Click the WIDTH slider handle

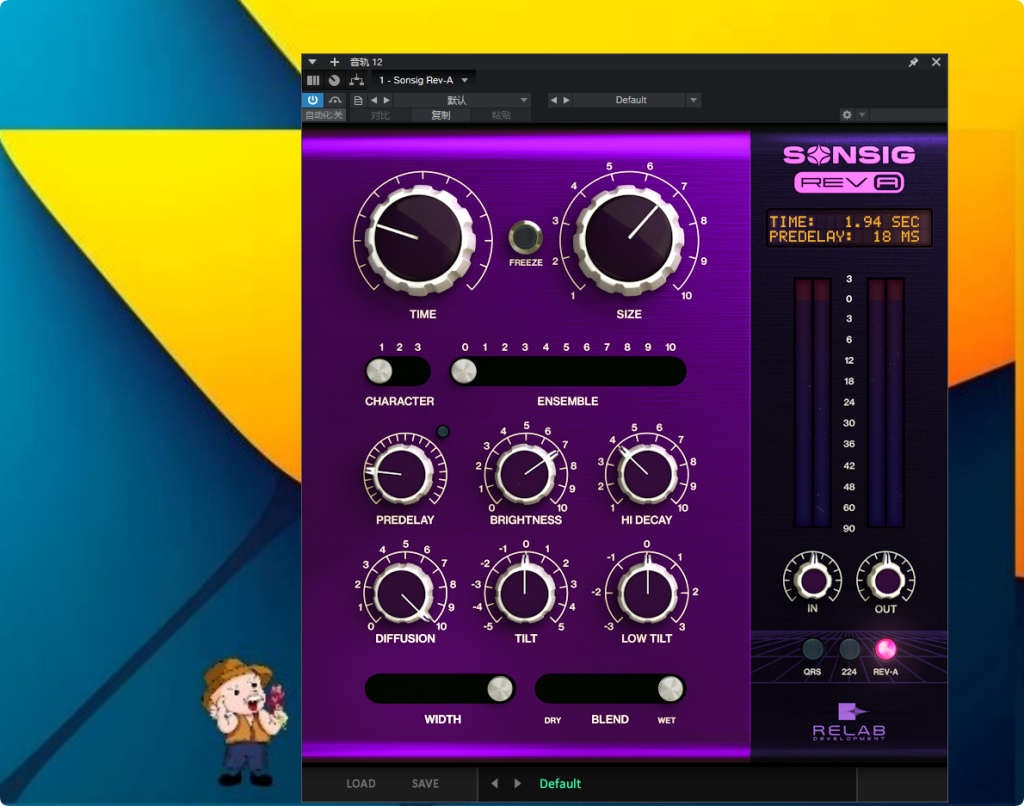point(500,689)
